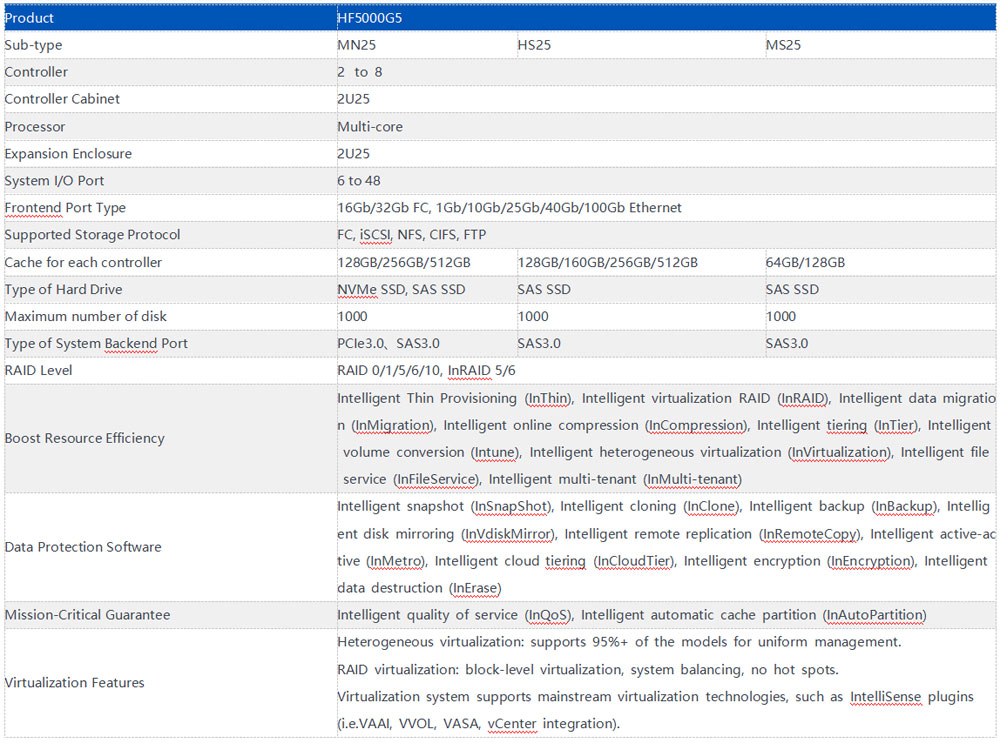Click the '1000' disk value under HS25 column
The width and height of the screenshot is (1000, 743).
point(533,316)
